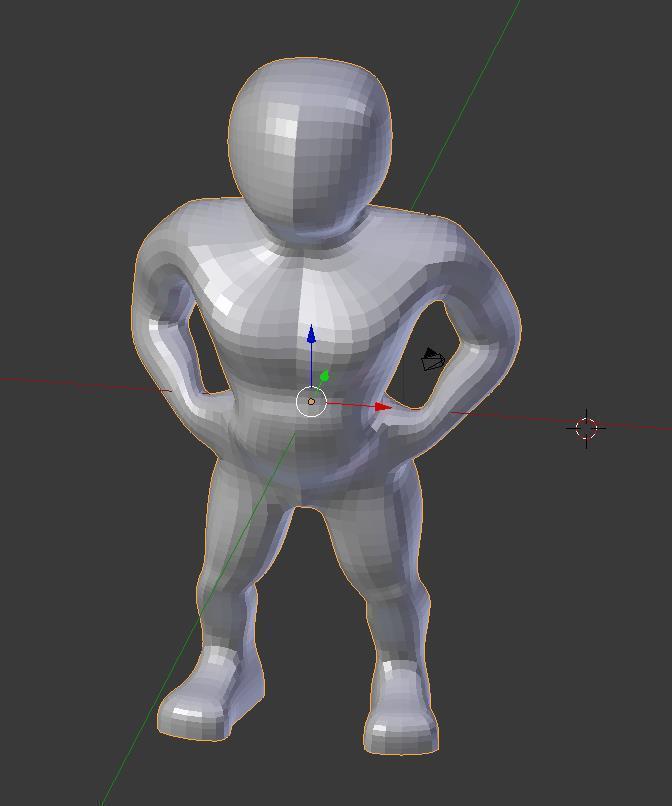This screenshot has height=806, width=672.
Task: Click the green Y-axis manipulator handle
Action: pyautogui.click(x=324, y=376)
